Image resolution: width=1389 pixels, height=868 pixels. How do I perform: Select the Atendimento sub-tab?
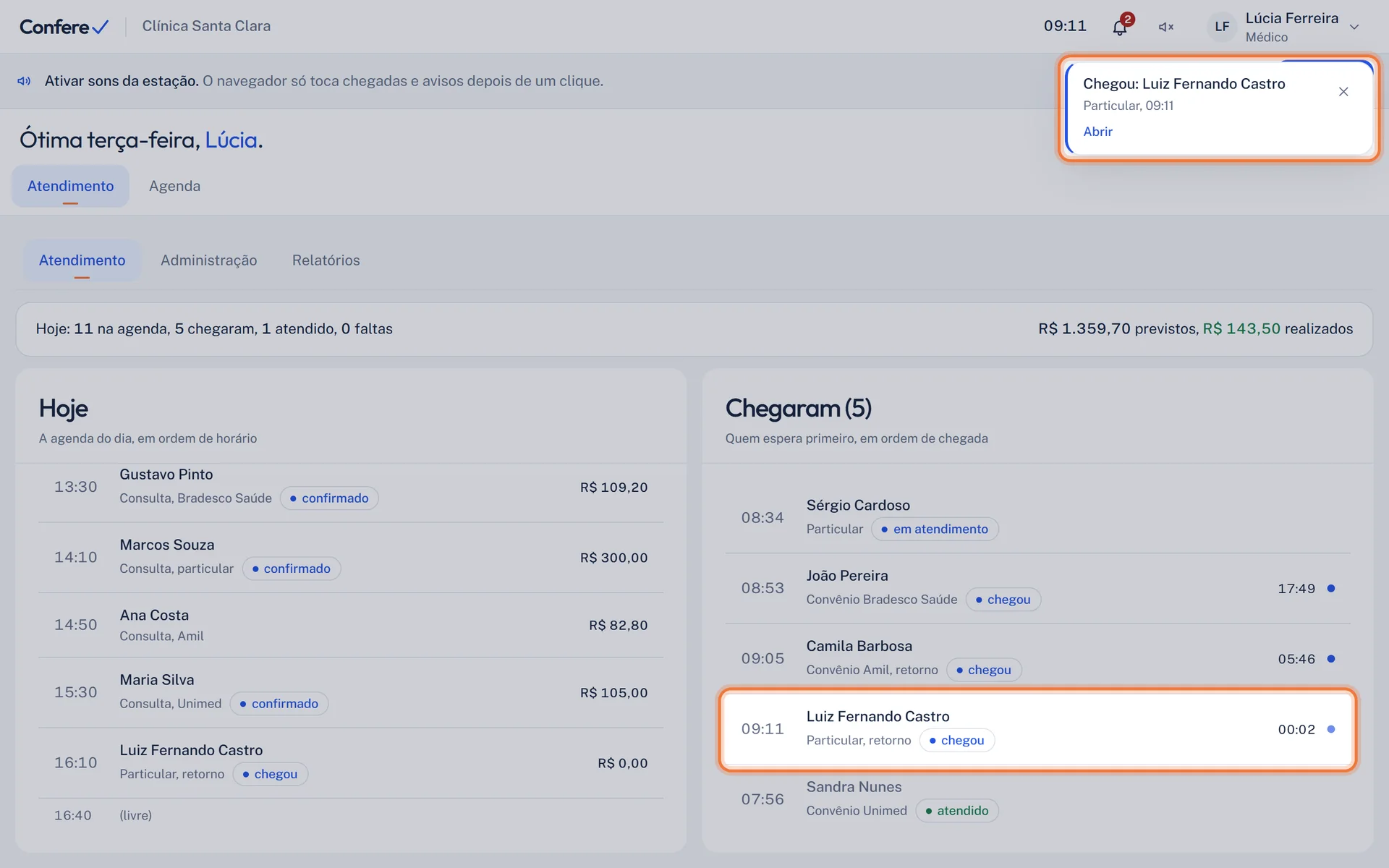82,260
